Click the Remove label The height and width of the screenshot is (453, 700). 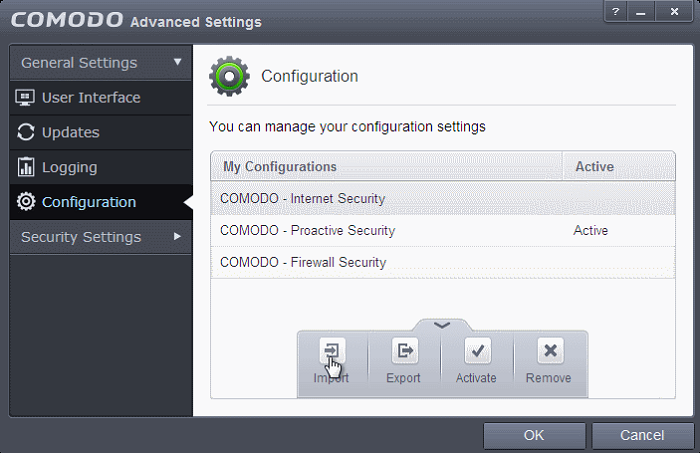pyautogui.click(x=549, y=378)
